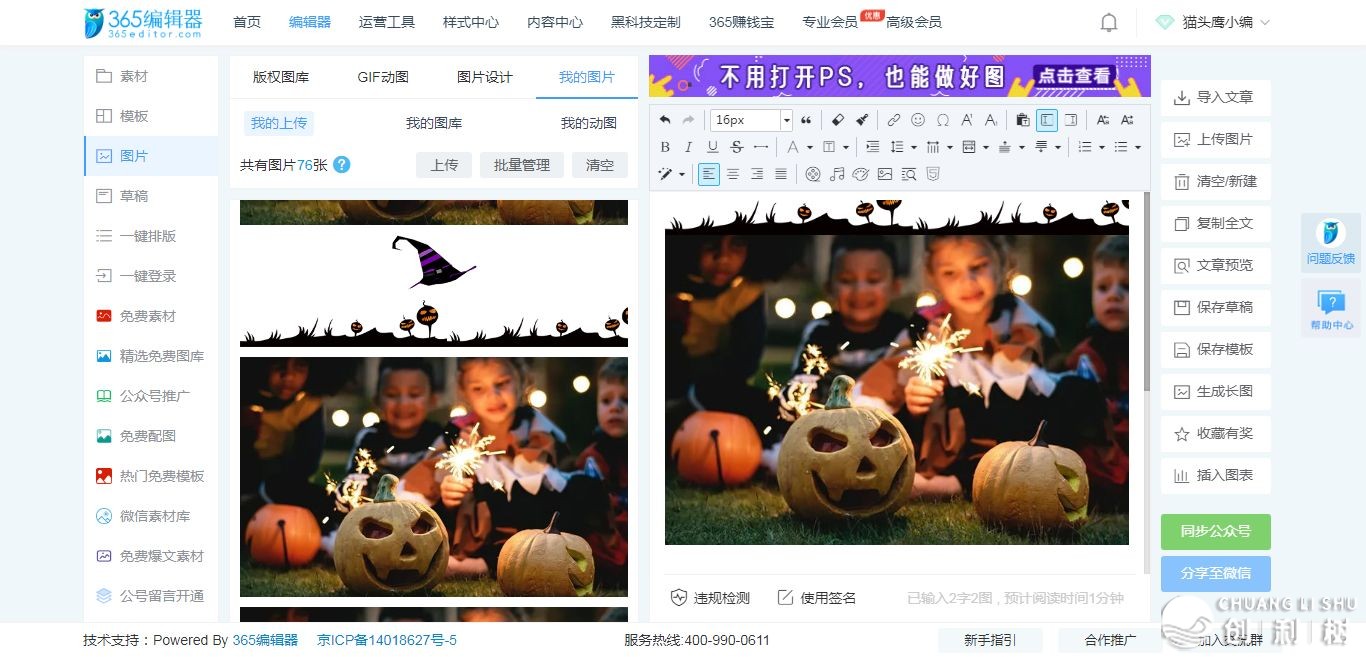
Task: Click the 批量管理 button
Action: 522,165
